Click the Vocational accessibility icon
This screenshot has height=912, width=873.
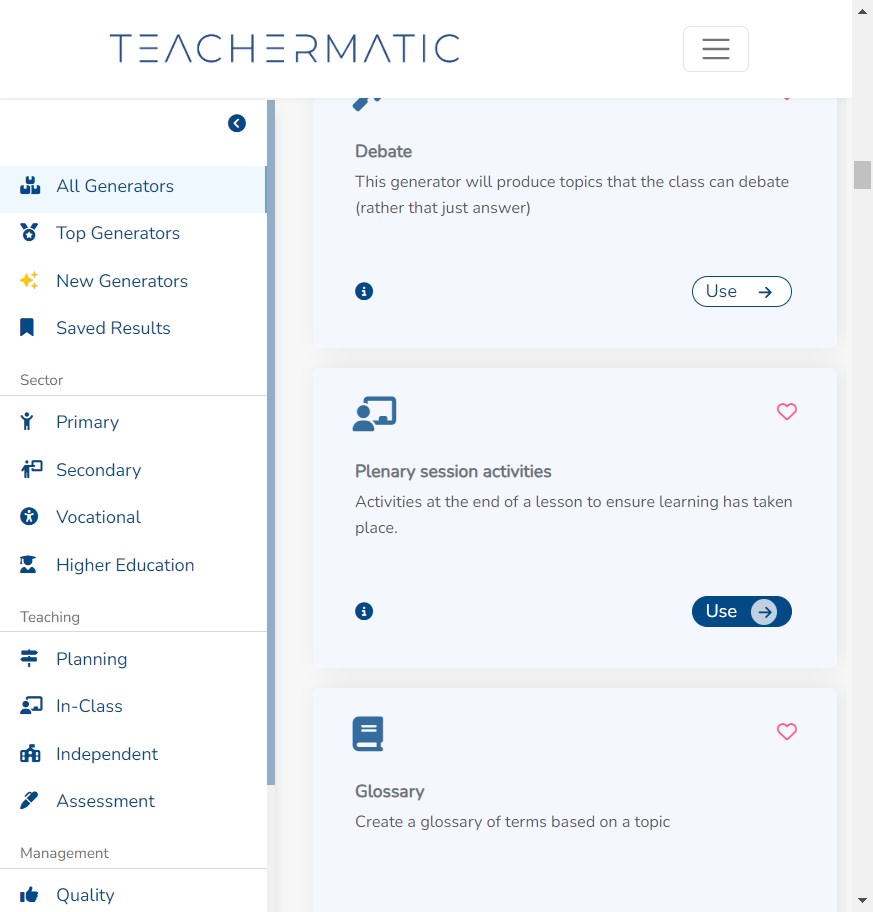29,516
